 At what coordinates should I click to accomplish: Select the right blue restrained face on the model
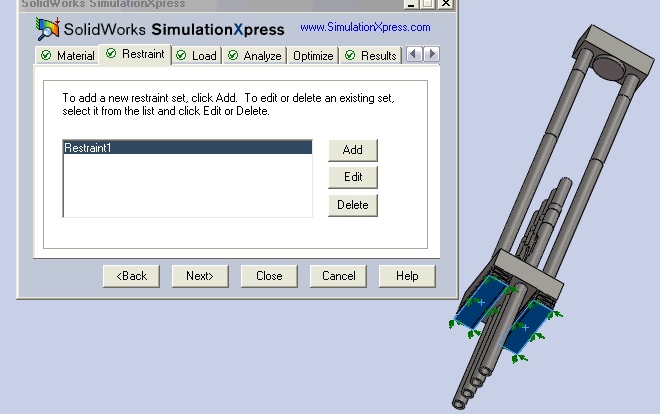point(526,327)
